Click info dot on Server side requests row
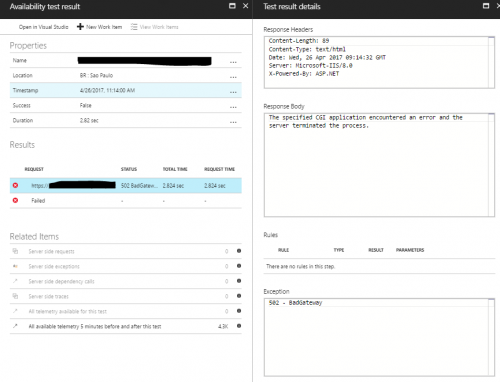 [x=239, y=251]
